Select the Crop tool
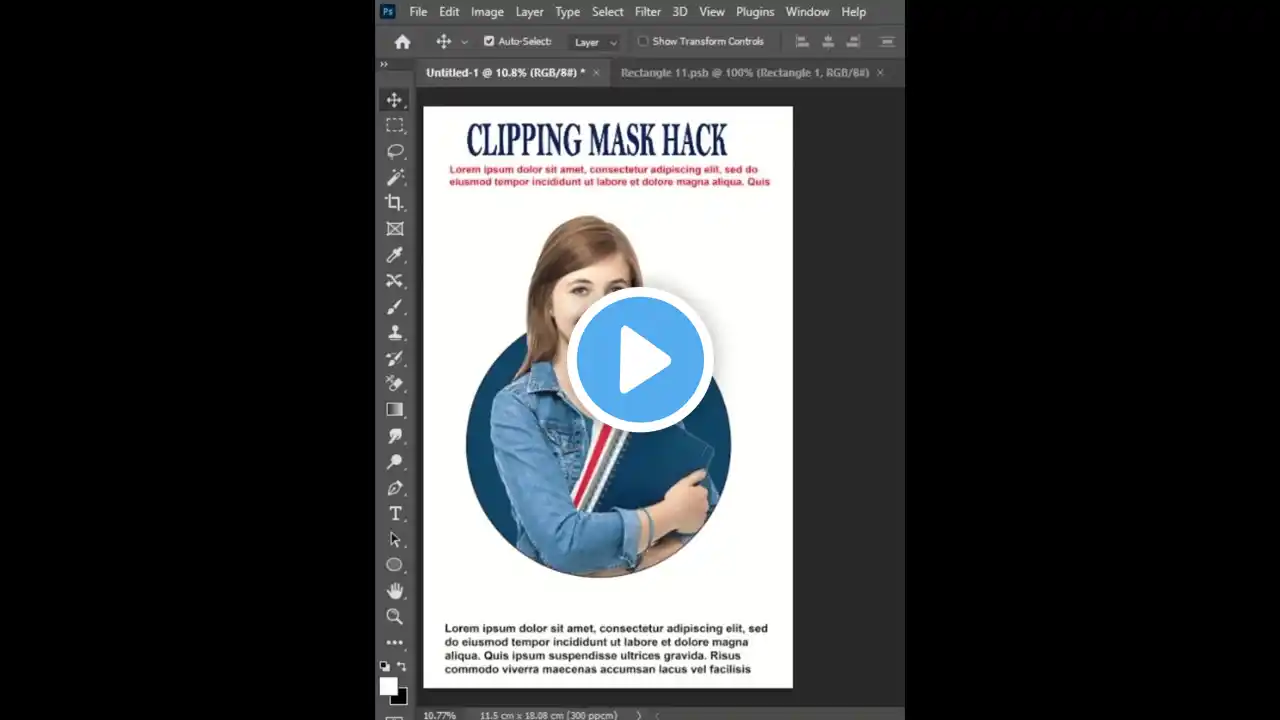Viewport: 1280px width, 720px height. 395,203
